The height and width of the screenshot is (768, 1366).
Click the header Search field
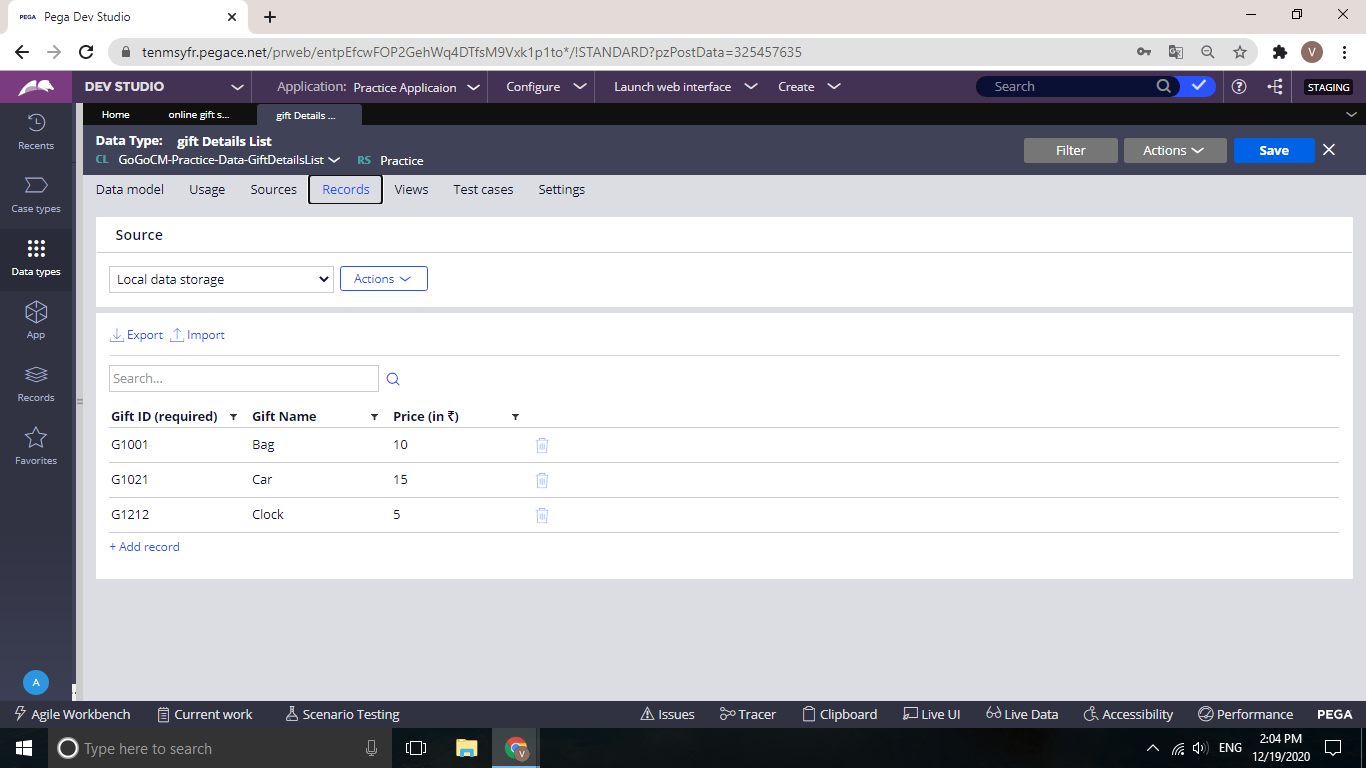click(1065, 86)
